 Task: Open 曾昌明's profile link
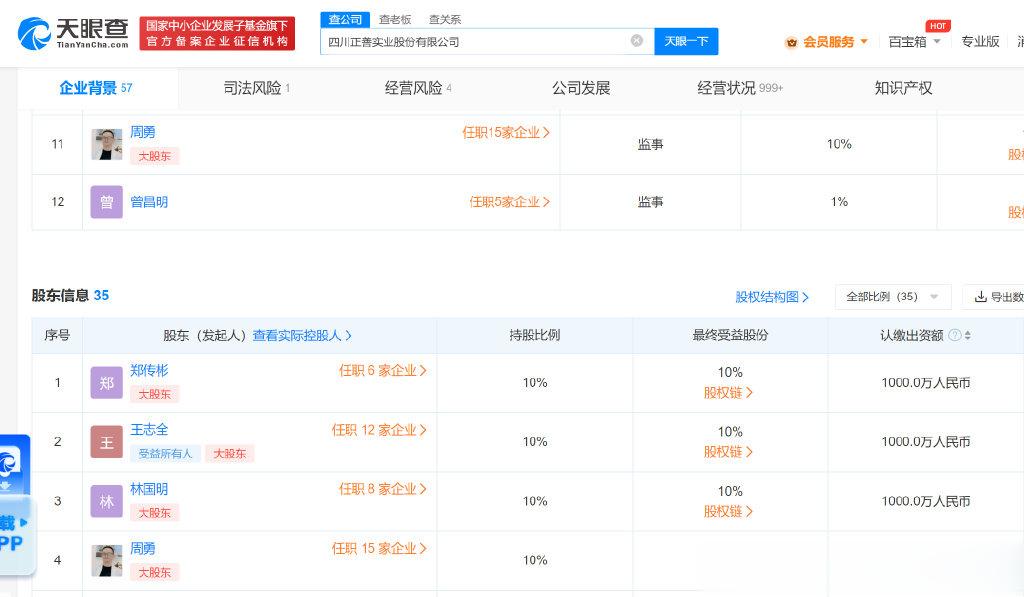click(x=149, y=202)
